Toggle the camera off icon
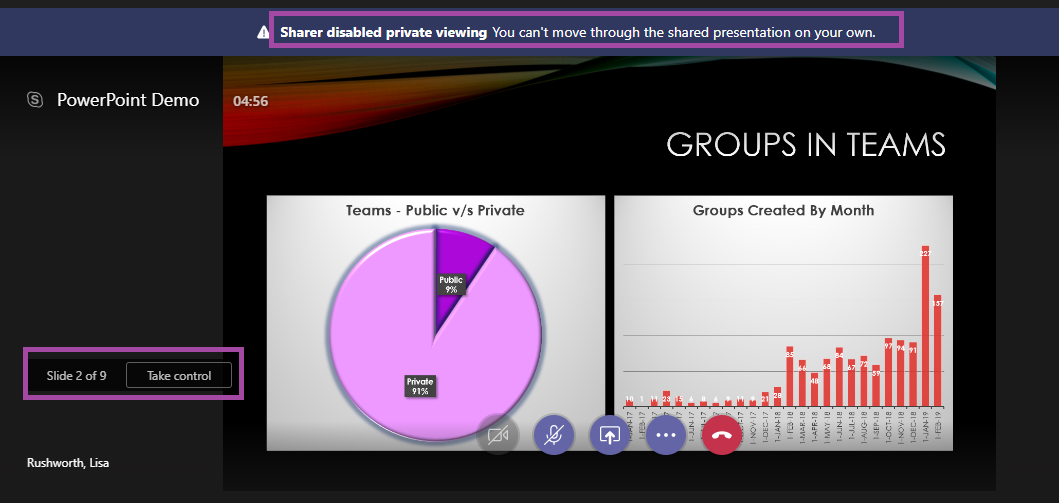The image size is (1059, 503). pos(498,435)
